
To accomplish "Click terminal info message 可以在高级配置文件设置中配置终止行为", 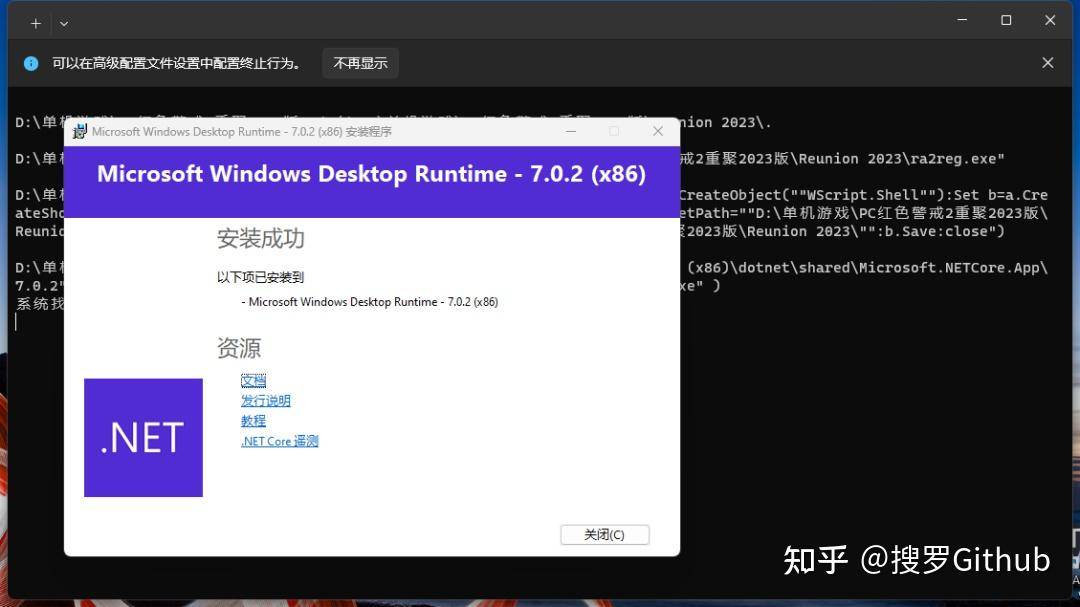I will (176, 63).
